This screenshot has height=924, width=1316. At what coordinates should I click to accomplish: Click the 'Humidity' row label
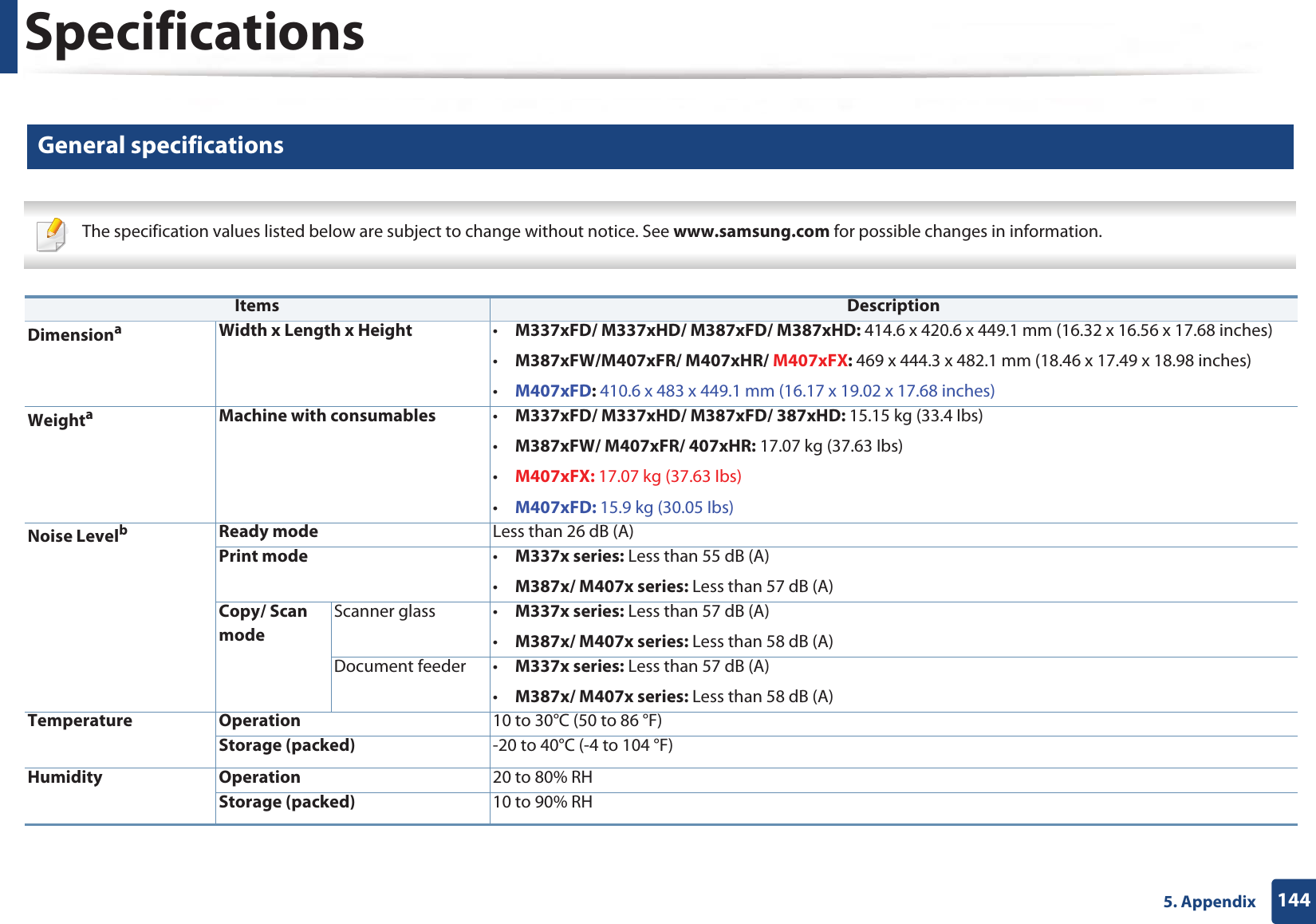pyautogui.click(x=65, y=778)
